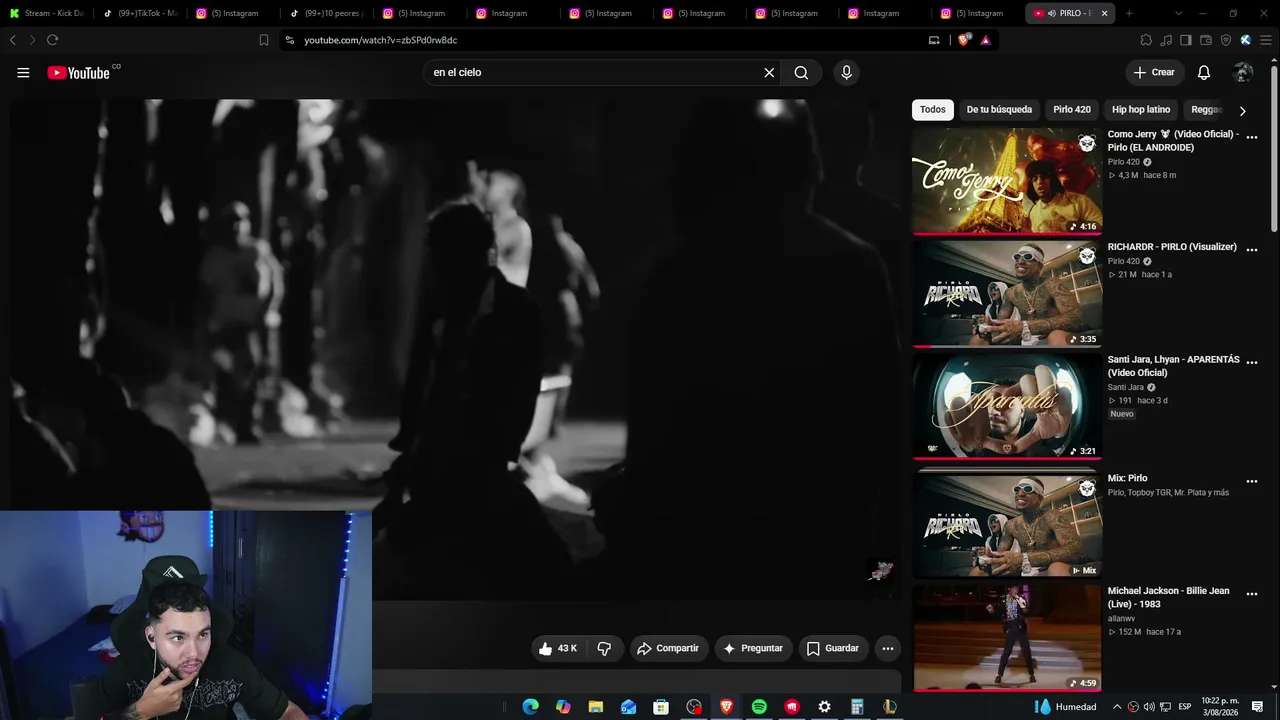Image resolution: width=1280 pixels, height=720 pixels.
Task: Switch to the (99+) 10 peores tab
Action: 326,13
